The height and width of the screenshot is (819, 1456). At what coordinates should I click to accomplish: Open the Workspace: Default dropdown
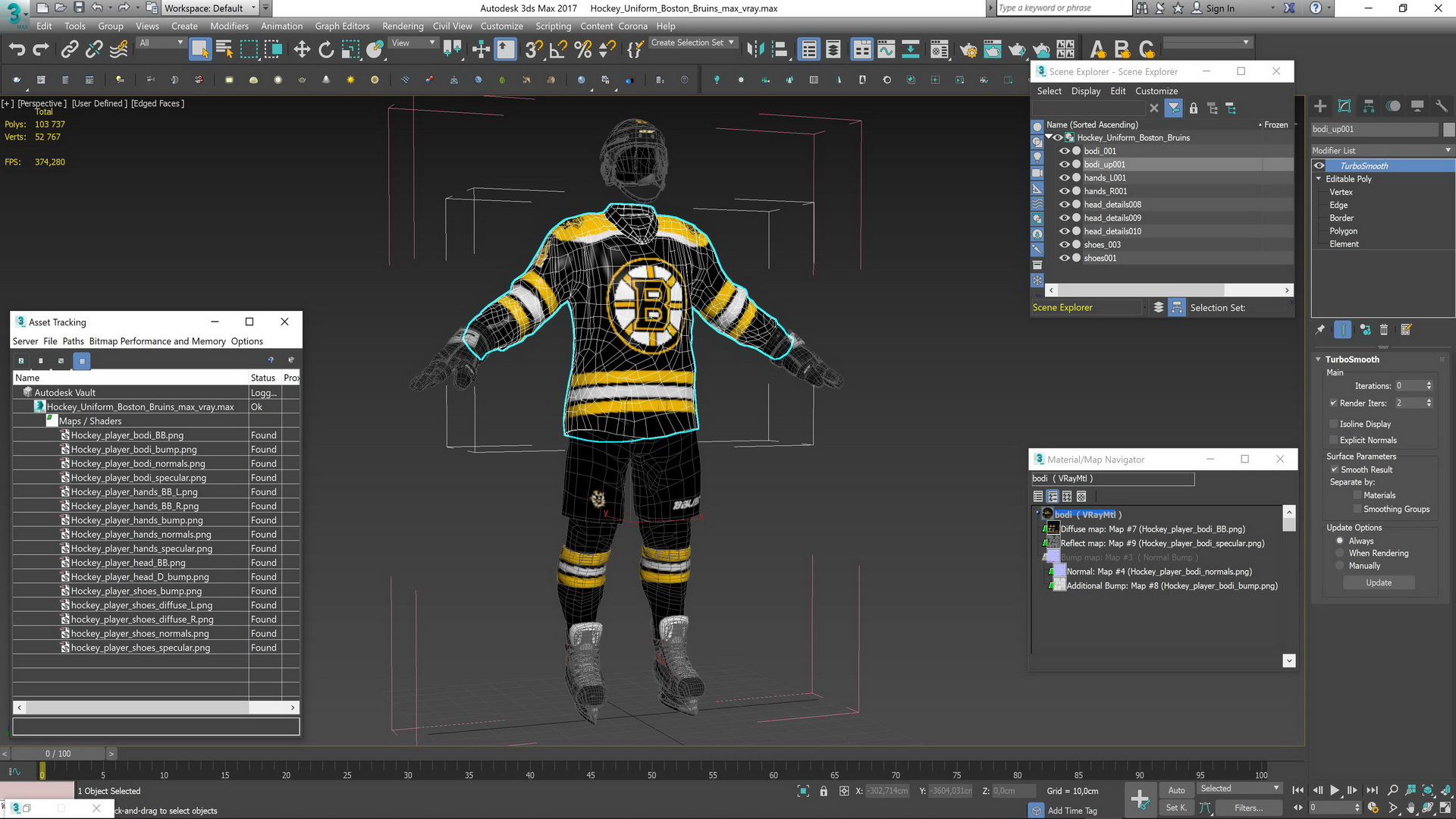pyautogui.click(x=210, y=8)
